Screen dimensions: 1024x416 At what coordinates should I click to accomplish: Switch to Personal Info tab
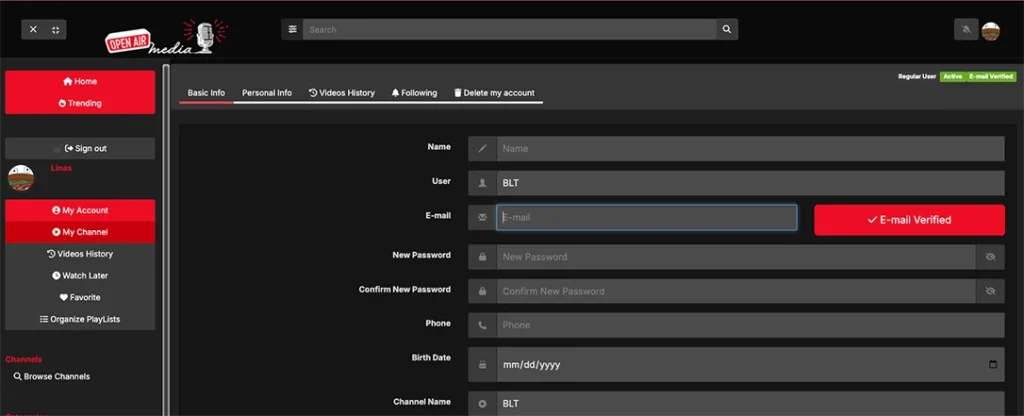coord(267,93)
